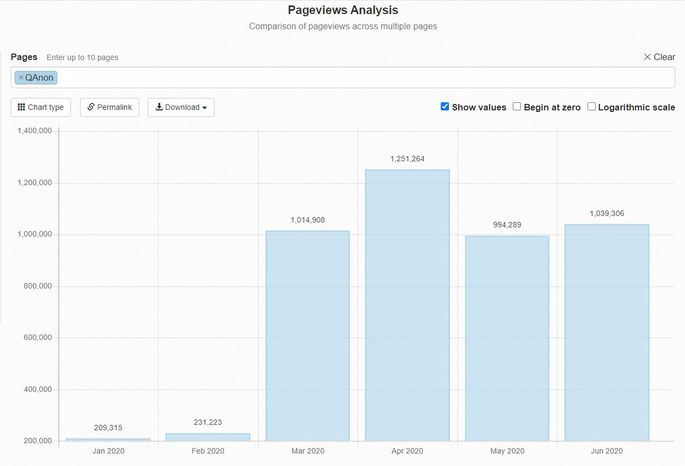
Task: Click the Download arrow icon
Action: pos(159,107)
